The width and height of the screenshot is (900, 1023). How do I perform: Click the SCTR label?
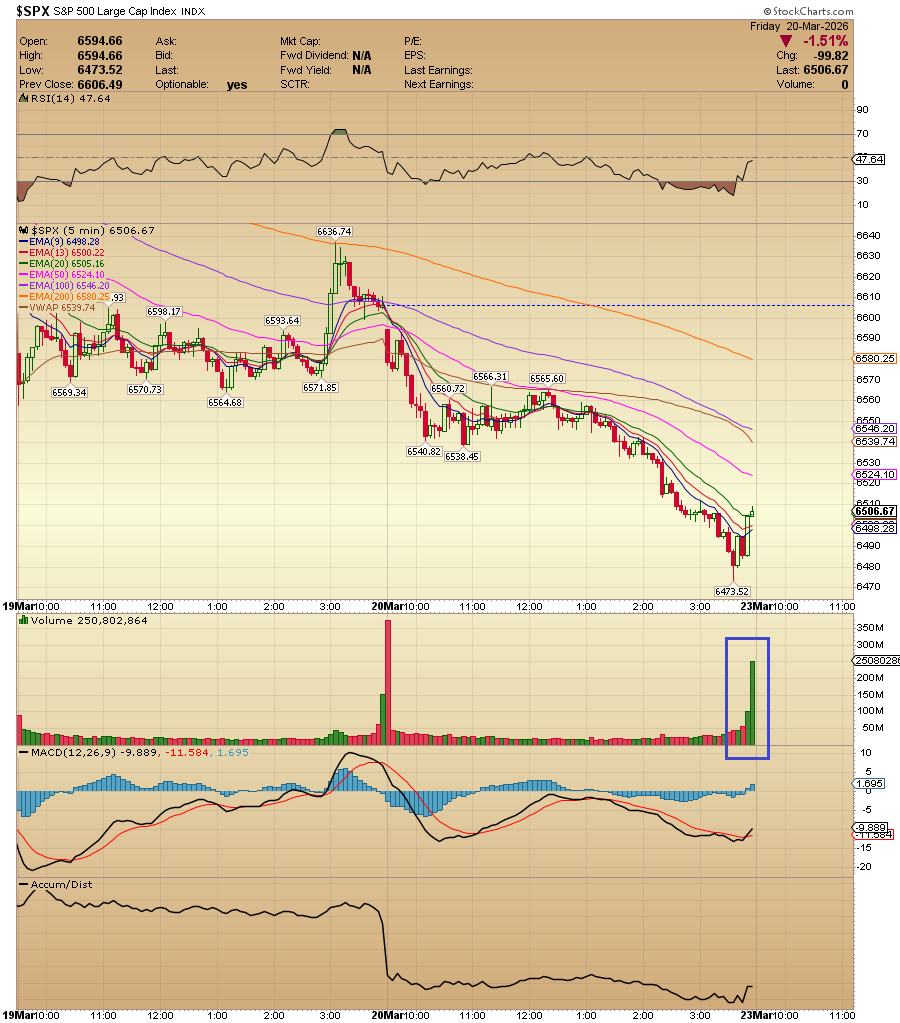295,84
